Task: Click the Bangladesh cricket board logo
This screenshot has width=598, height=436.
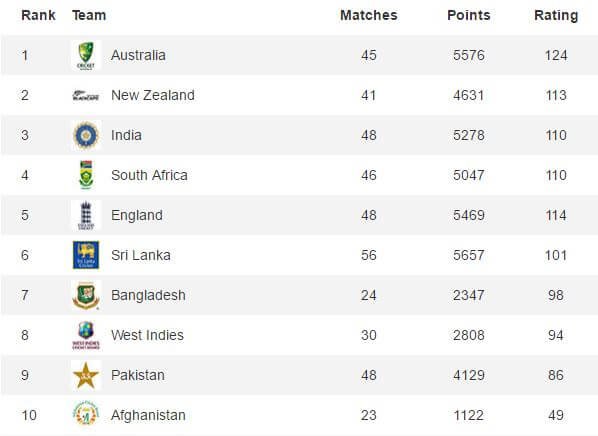Action: pyautogui.click(x=86, y=295)
